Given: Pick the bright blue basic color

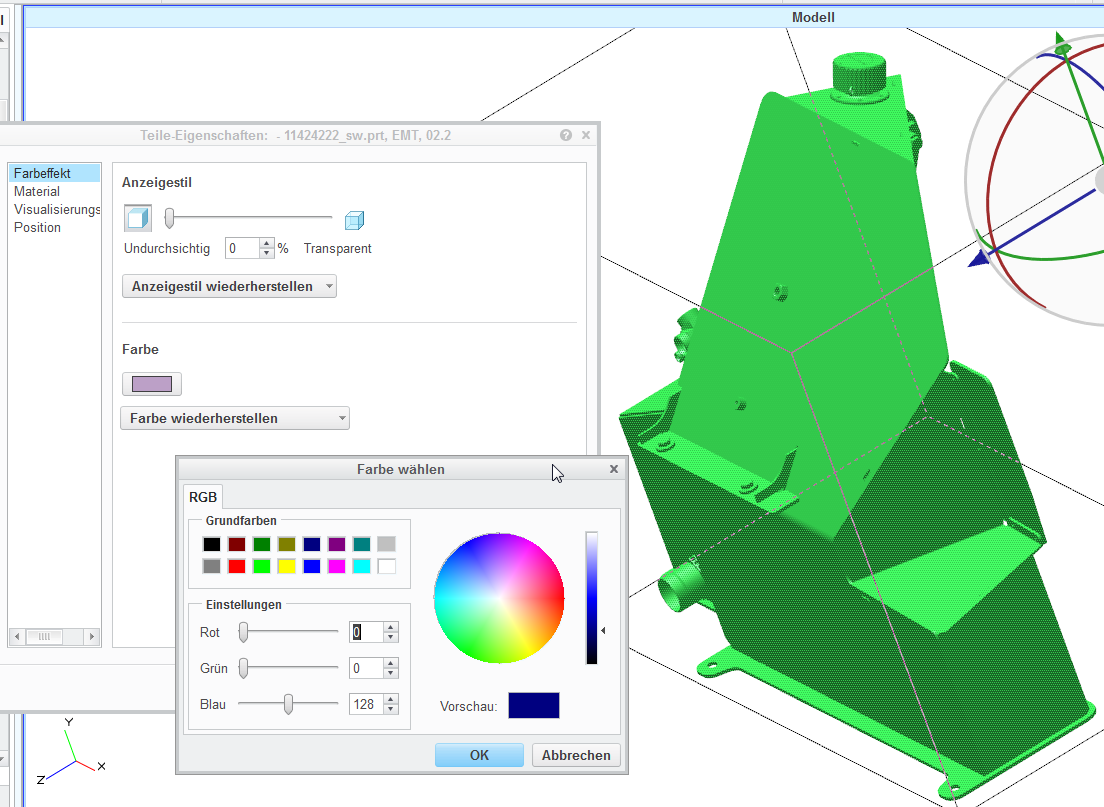Looking at the screenshot, I should [x=311, y=566].
